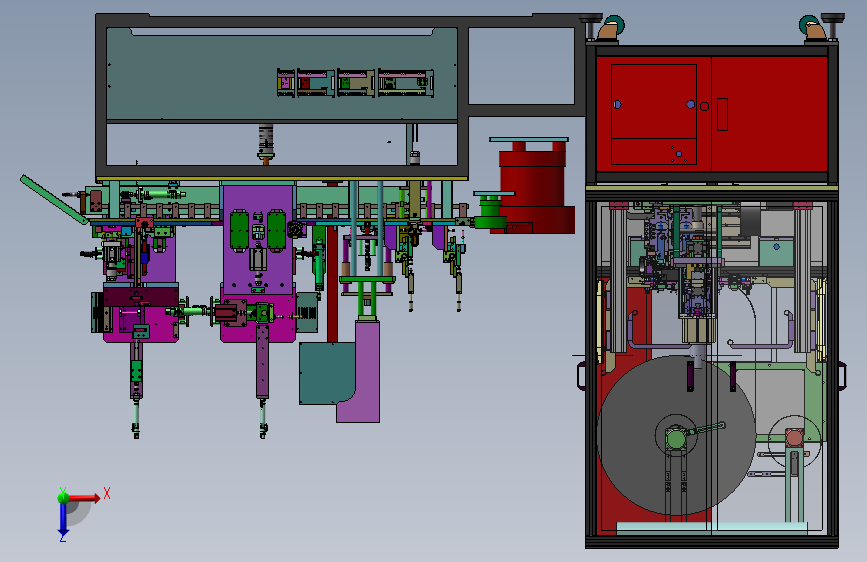The height and width of the screenshot is (562, 867).
Task: Select the rectangular handle on the right red door
Action: click(722, 115)
